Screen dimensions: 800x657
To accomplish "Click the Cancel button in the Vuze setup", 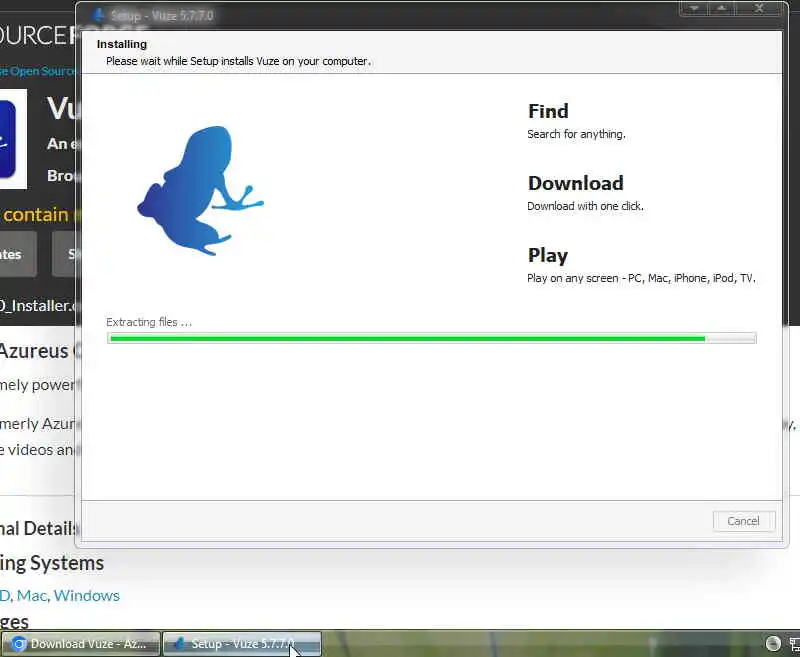I will pyautogui.click(x=743, y=521).
